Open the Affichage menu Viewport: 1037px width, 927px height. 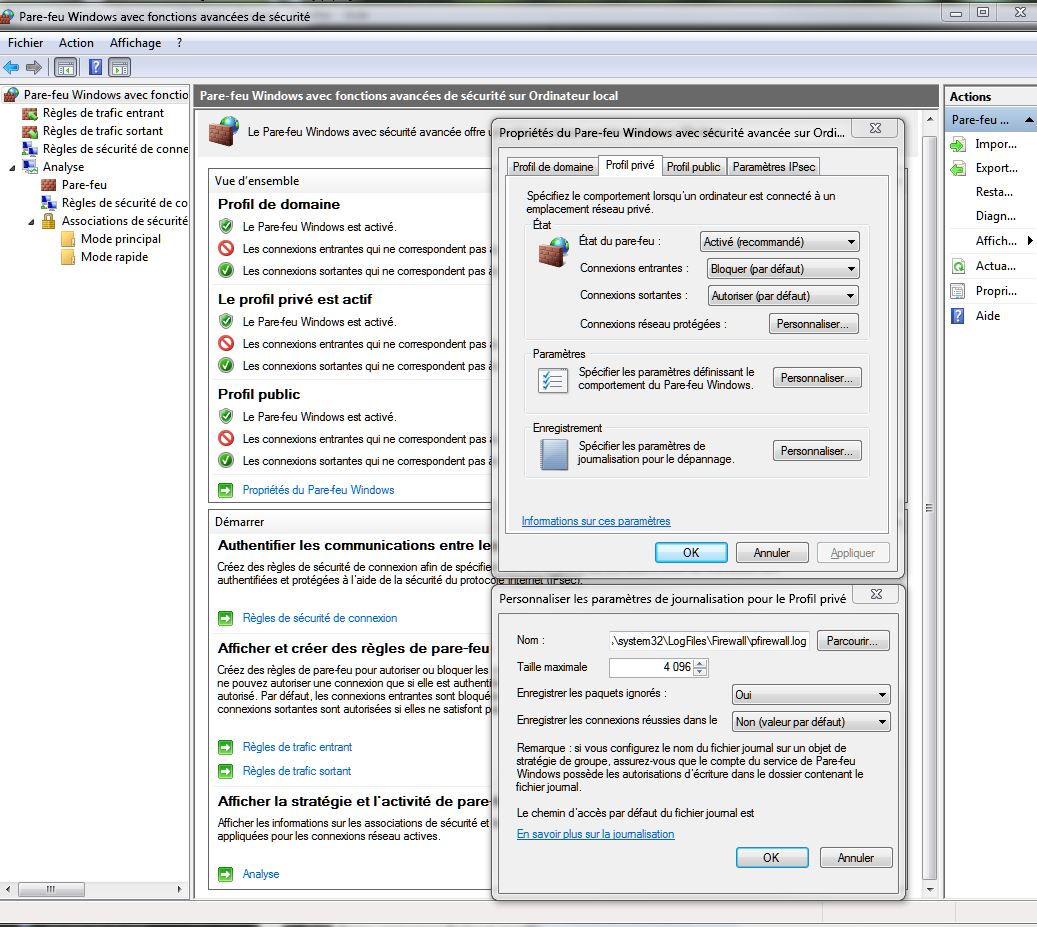pos(135,43)
